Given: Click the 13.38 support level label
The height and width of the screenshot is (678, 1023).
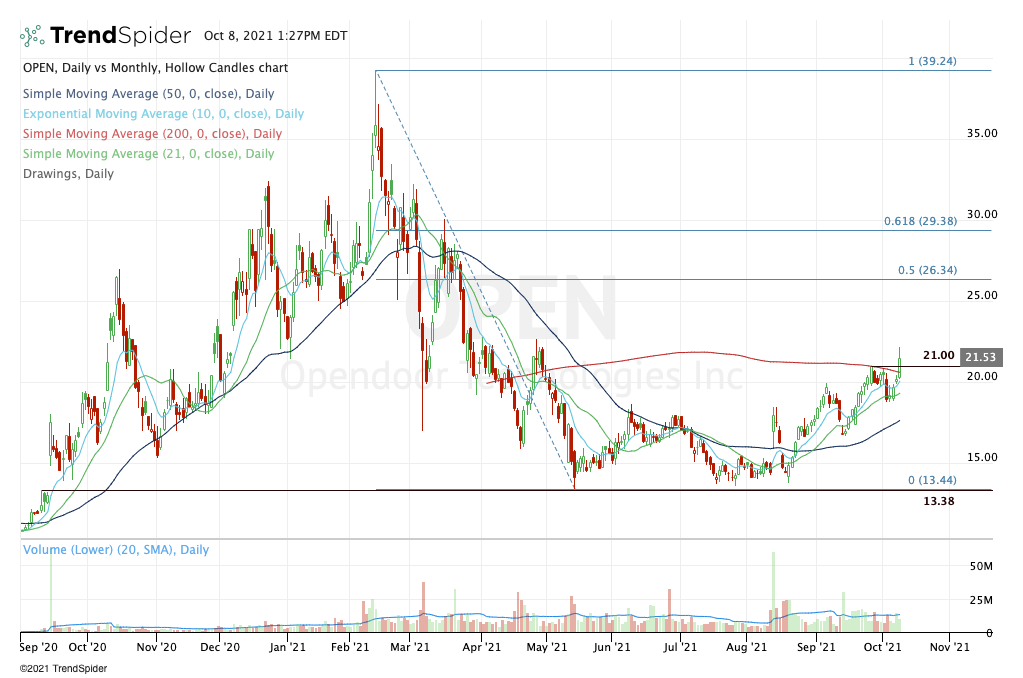Looking at the screenshot, I should 937,501.
